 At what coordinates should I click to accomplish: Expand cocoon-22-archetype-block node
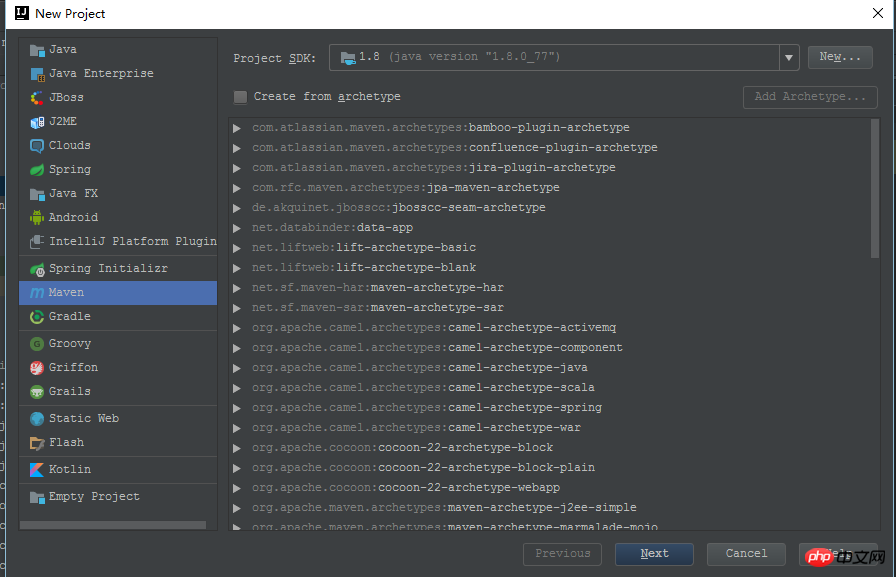pos(237,448)
